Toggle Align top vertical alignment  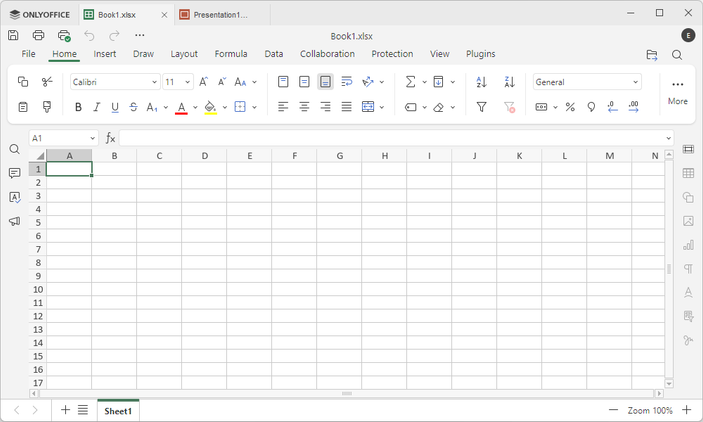283,82
